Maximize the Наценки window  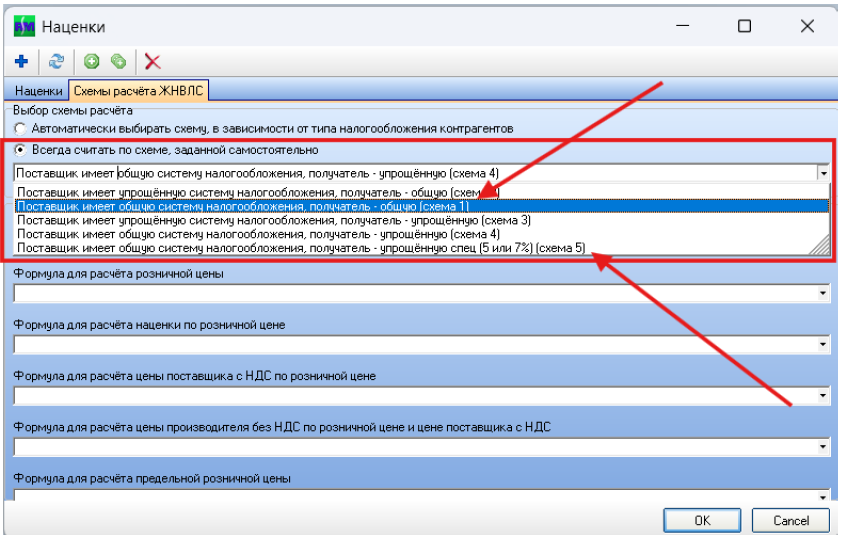tap(744, 27)
